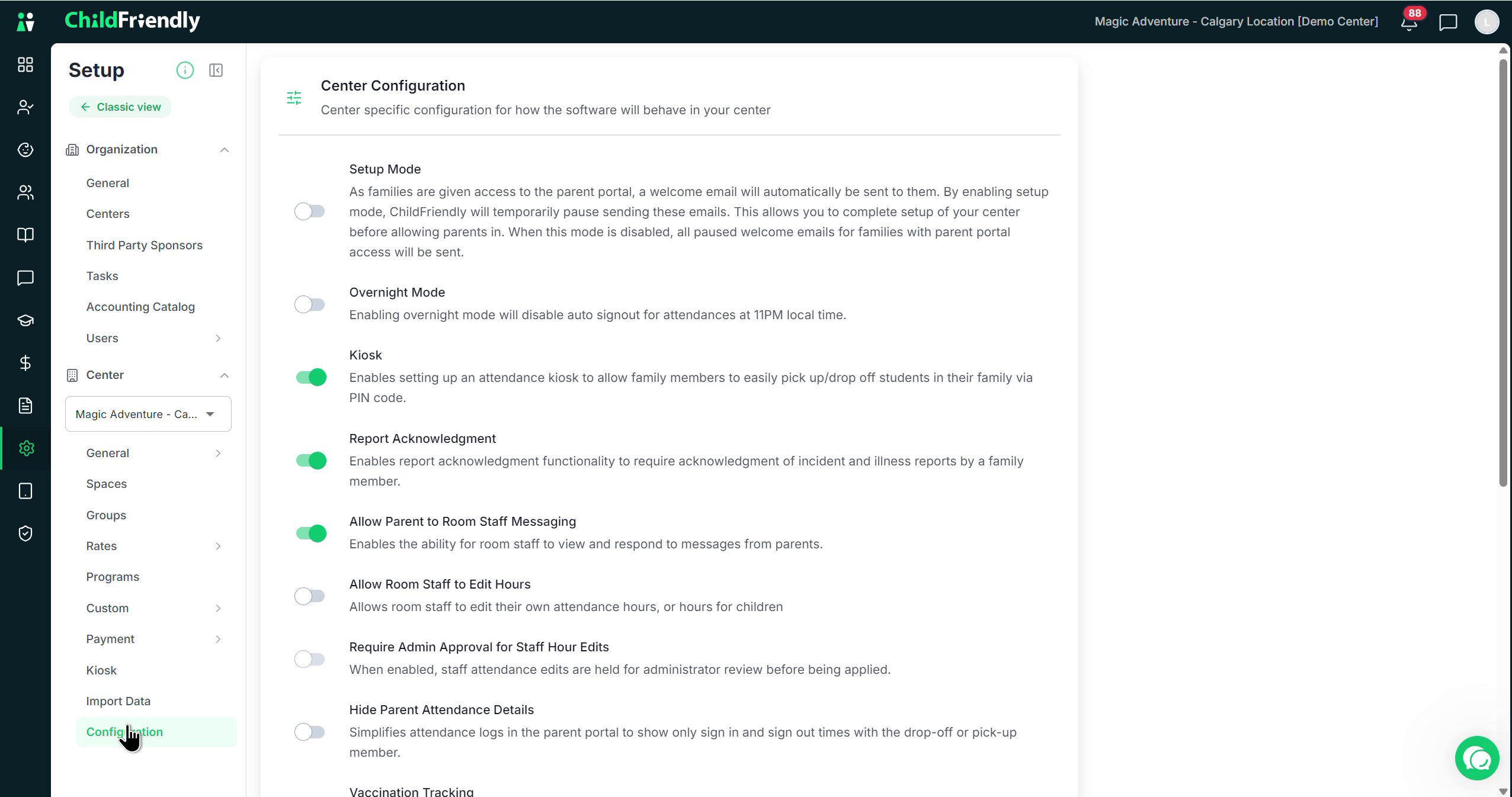1512x797 pixels.
Task: Collapse the Setup side panel icon
Action: (x=216, y=70)
